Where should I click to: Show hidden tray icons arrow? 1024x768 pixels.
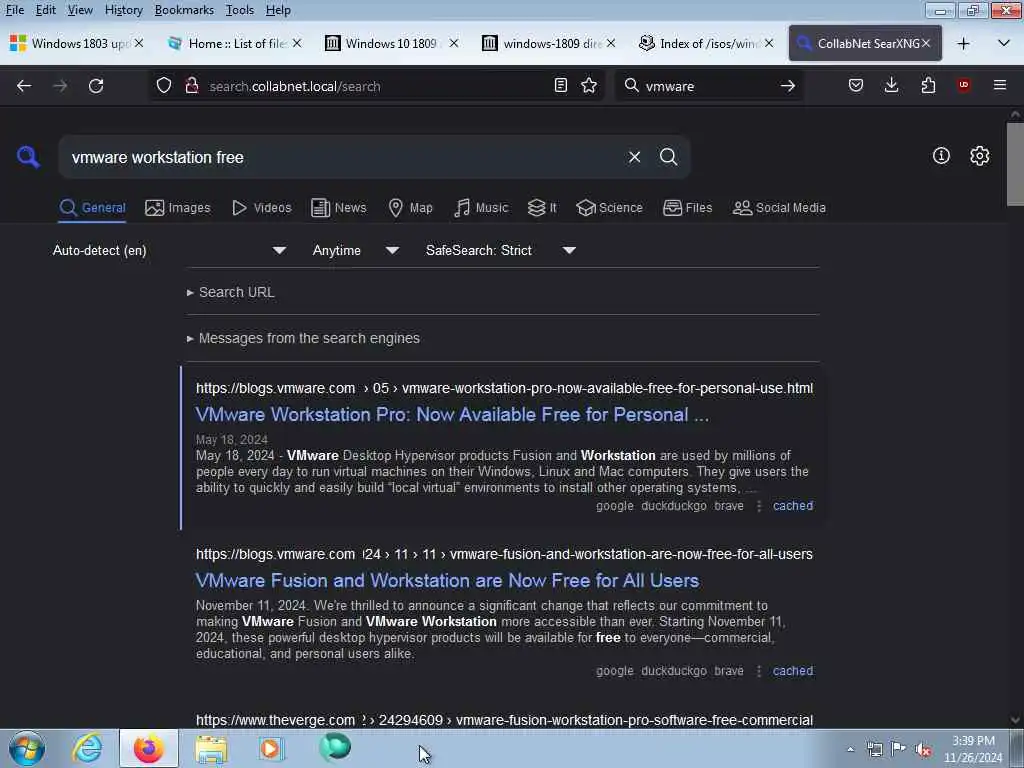(850, 749)
